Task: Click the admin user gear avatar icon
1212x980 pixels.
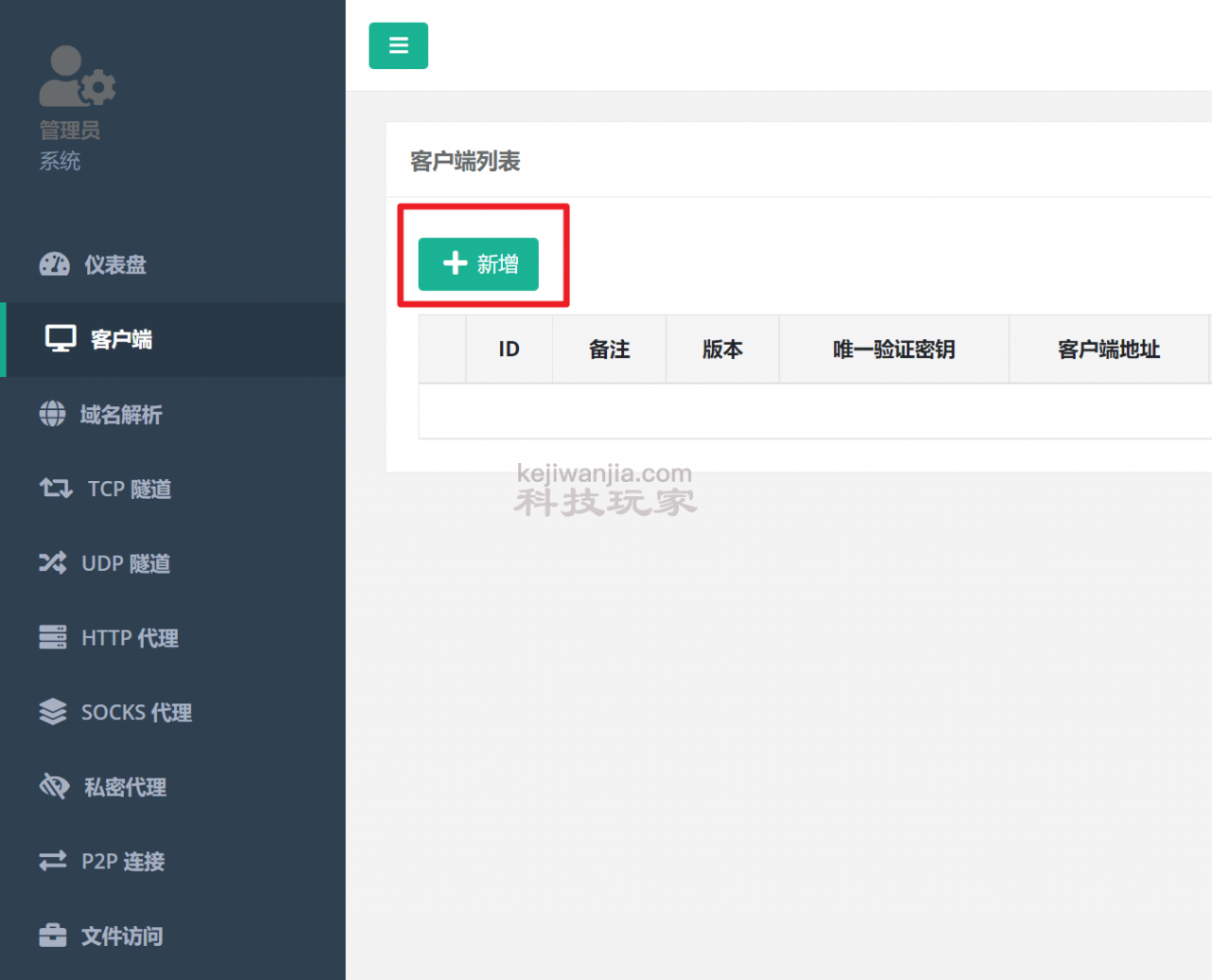Action: (x=77, y=76)
